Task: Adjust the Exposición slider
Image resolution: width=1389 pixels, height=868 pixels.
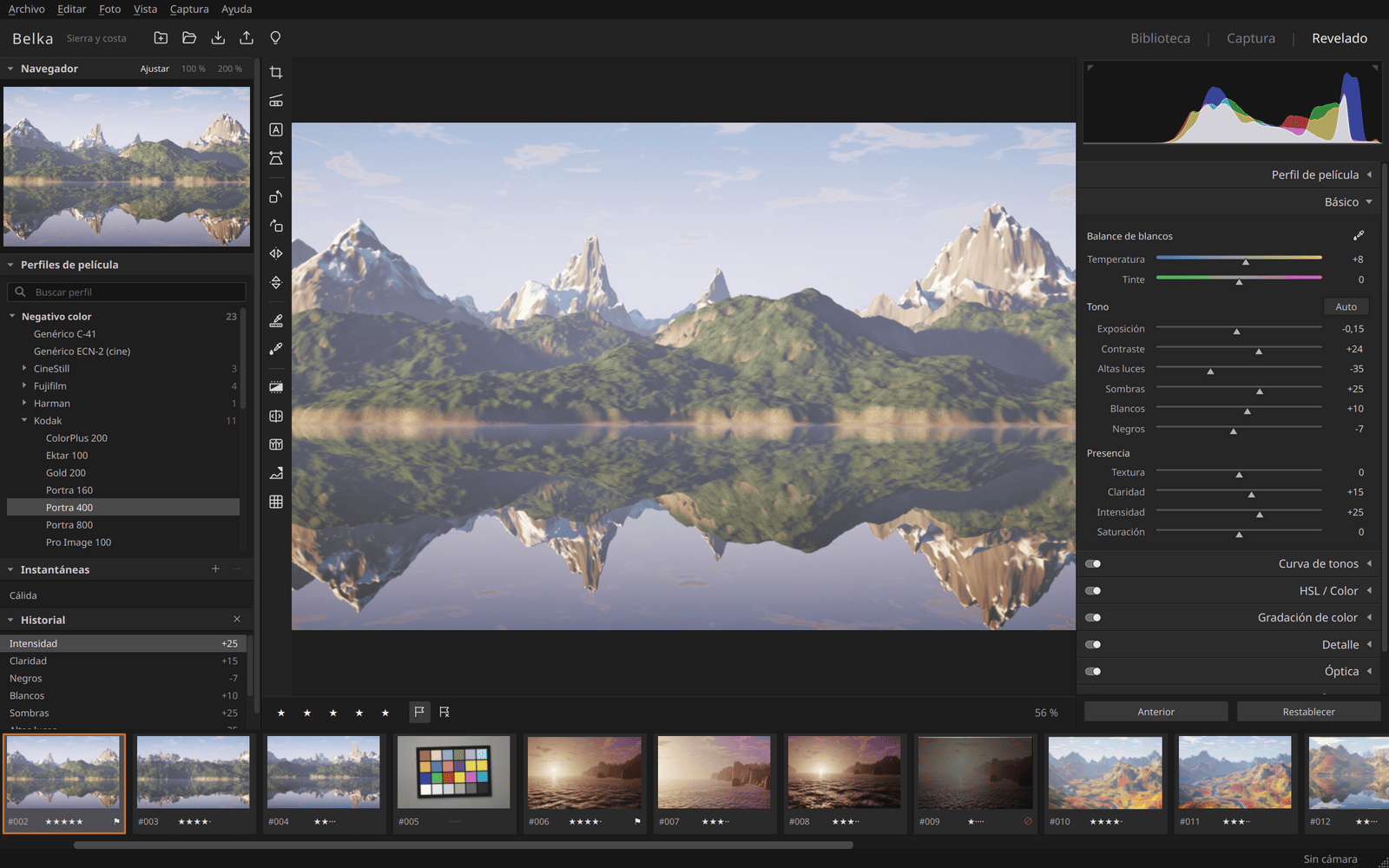Action: tap(1239, 328)
